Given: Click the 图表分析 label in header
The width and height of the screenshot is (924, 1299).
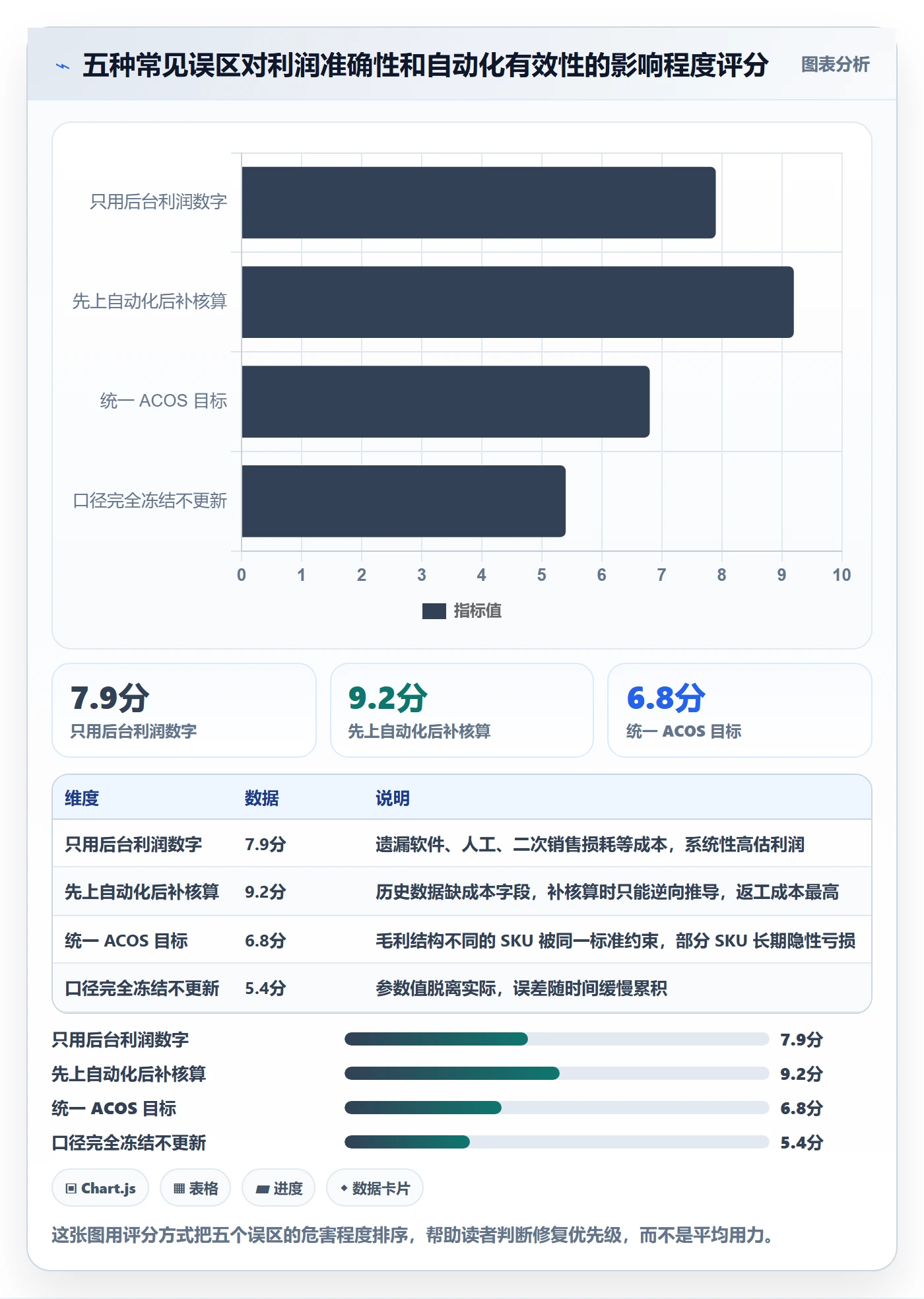Looking at the screenshot, I should (x=835, y=65).
